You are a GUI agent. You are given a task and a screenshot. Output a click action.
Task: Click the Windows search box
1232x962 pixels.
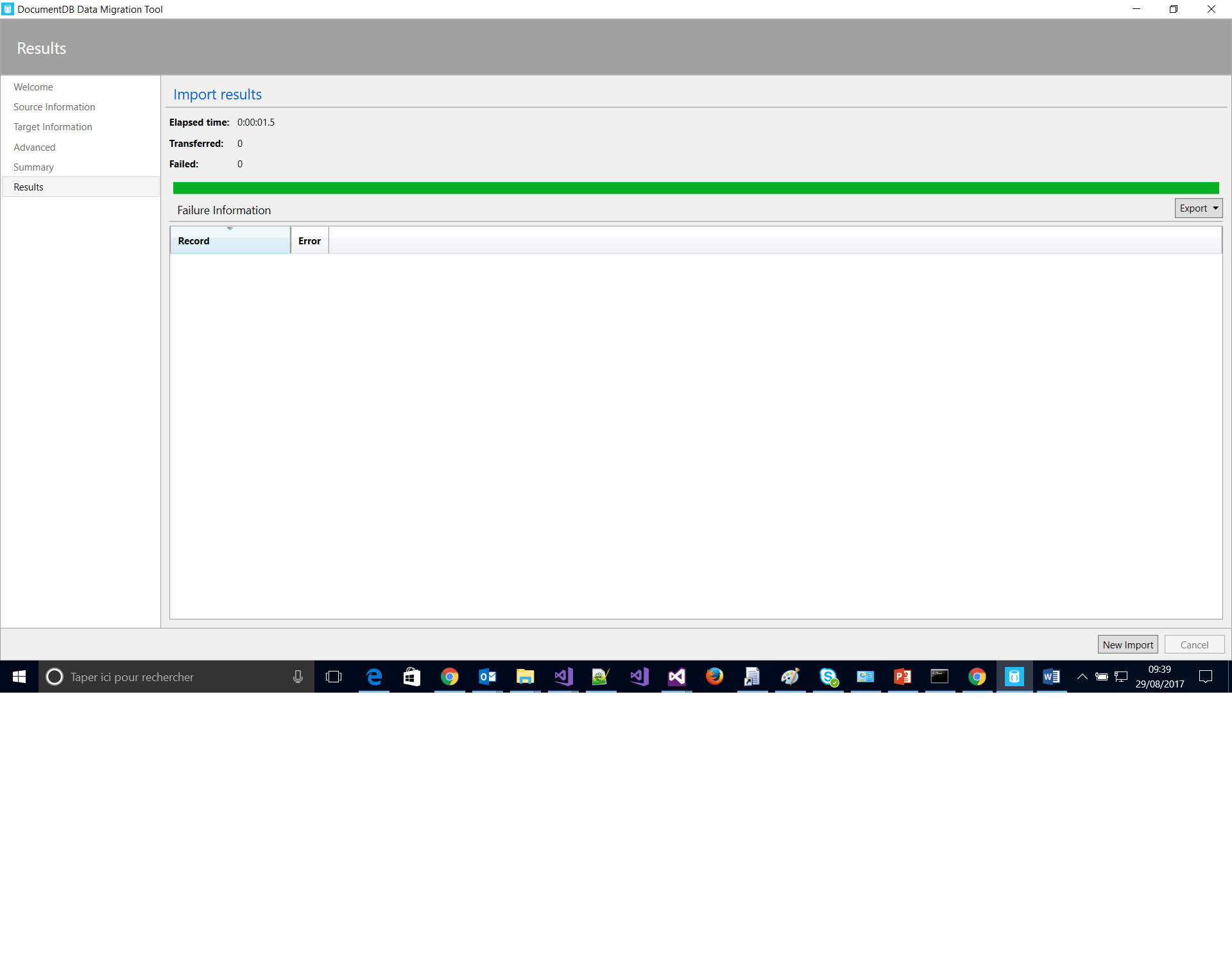coord(173,677)
